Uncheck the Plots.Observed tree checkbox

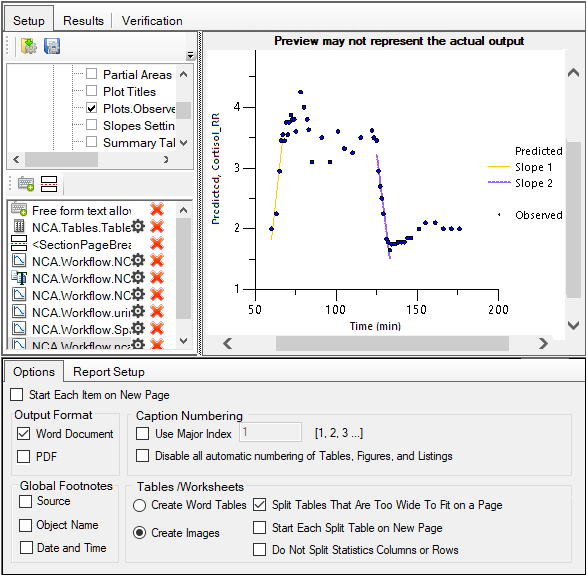[92, 108]
